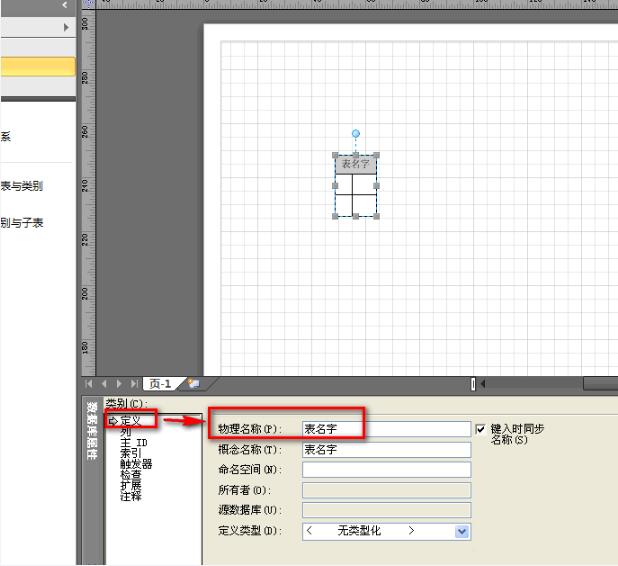Viewport: 618px width, 566px height.
Task: Select the 检查 category
Action: click(130, 474)
